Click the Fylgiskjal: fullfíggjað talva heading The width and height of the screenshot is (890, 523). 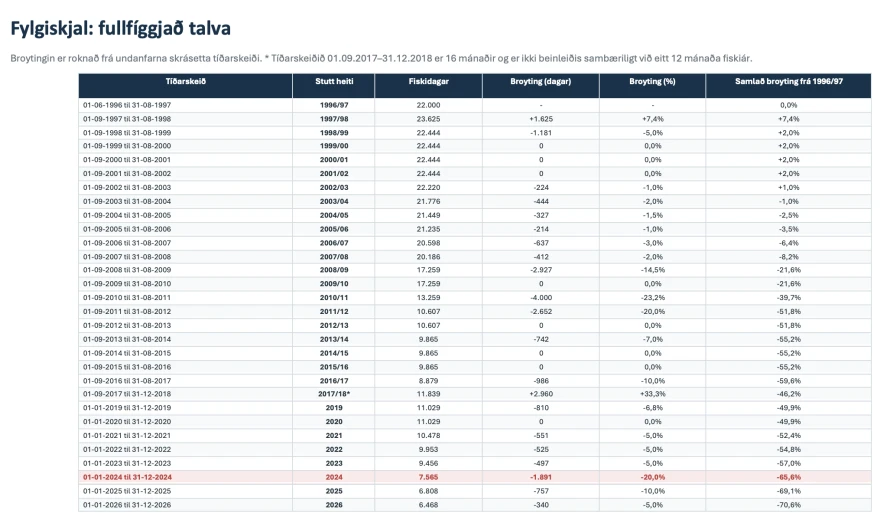point(120,28)
